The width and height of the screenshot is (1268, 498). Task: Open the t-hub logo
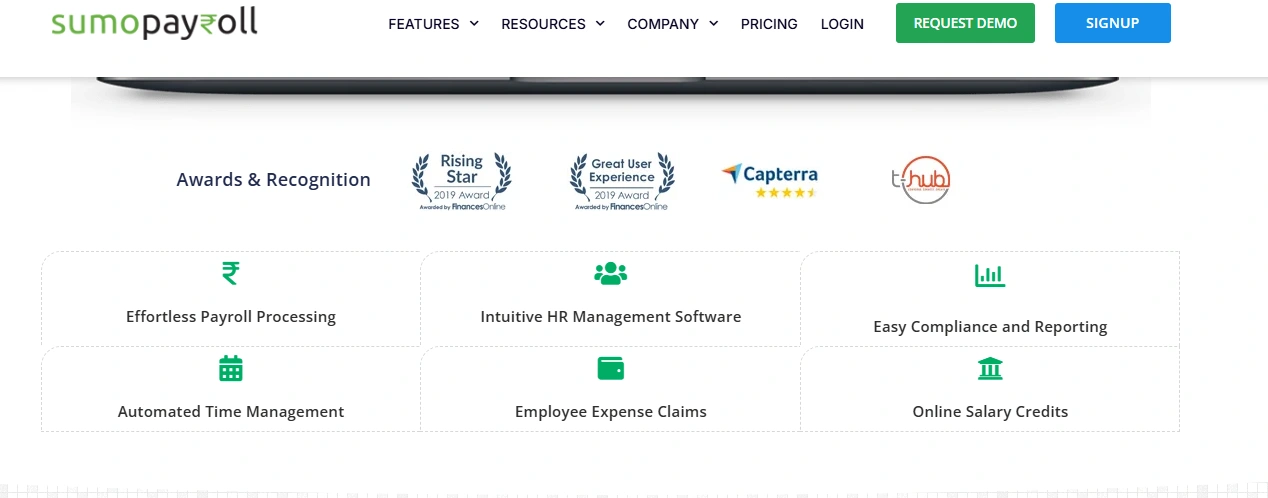(x=920, y=180)
